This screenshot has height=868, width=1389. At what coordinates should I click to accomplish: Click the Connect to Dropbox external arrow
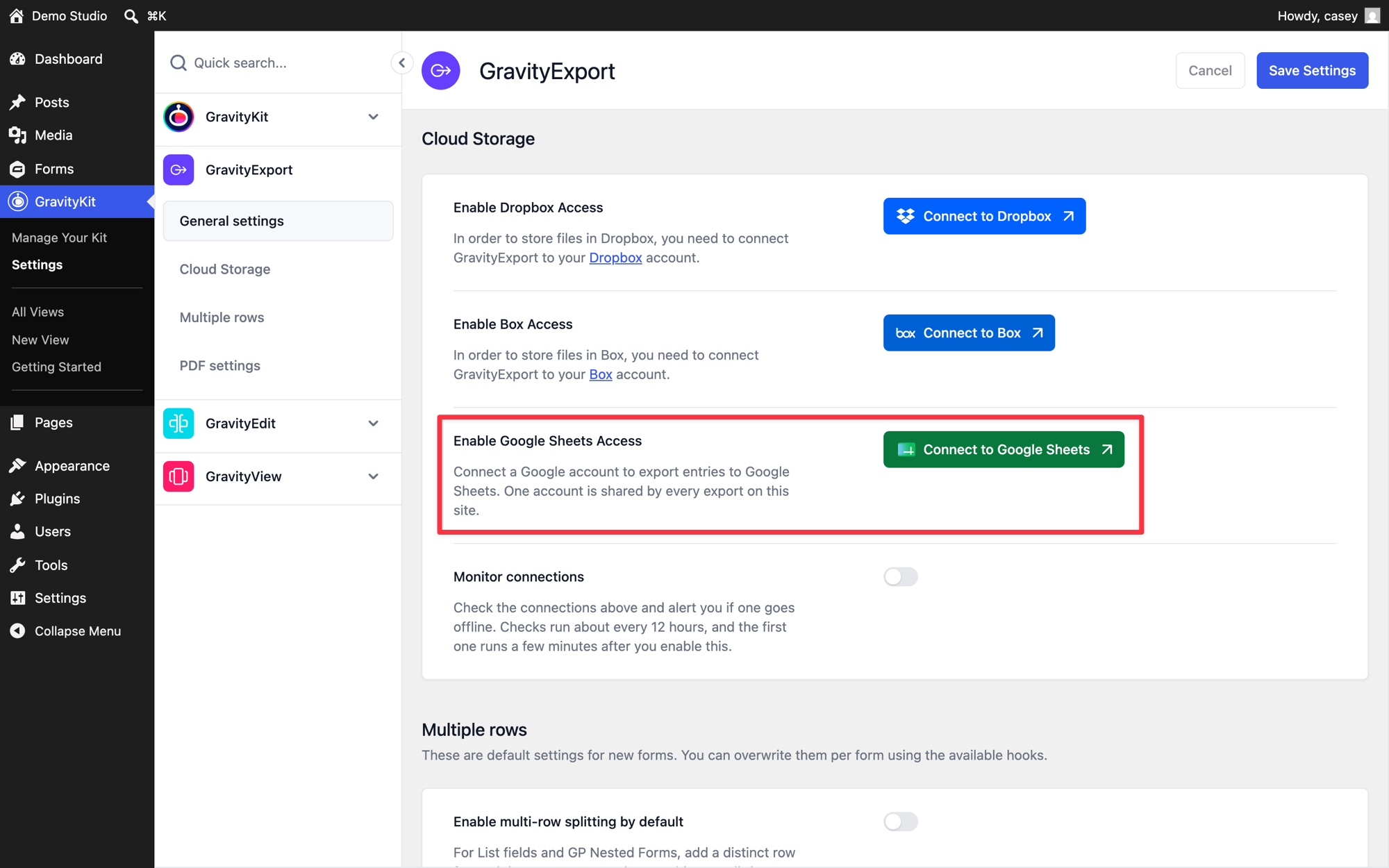(x=1068, y=216)
